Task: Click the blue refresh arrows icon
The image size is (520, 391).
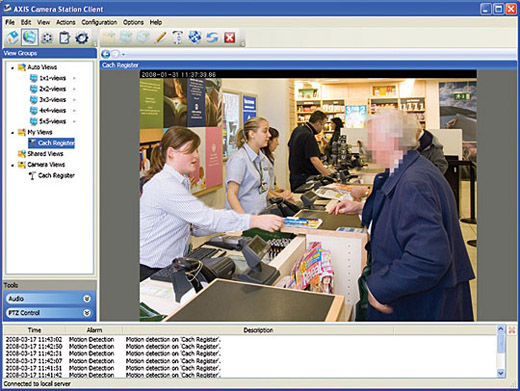Action: click(x=212, y=37)
